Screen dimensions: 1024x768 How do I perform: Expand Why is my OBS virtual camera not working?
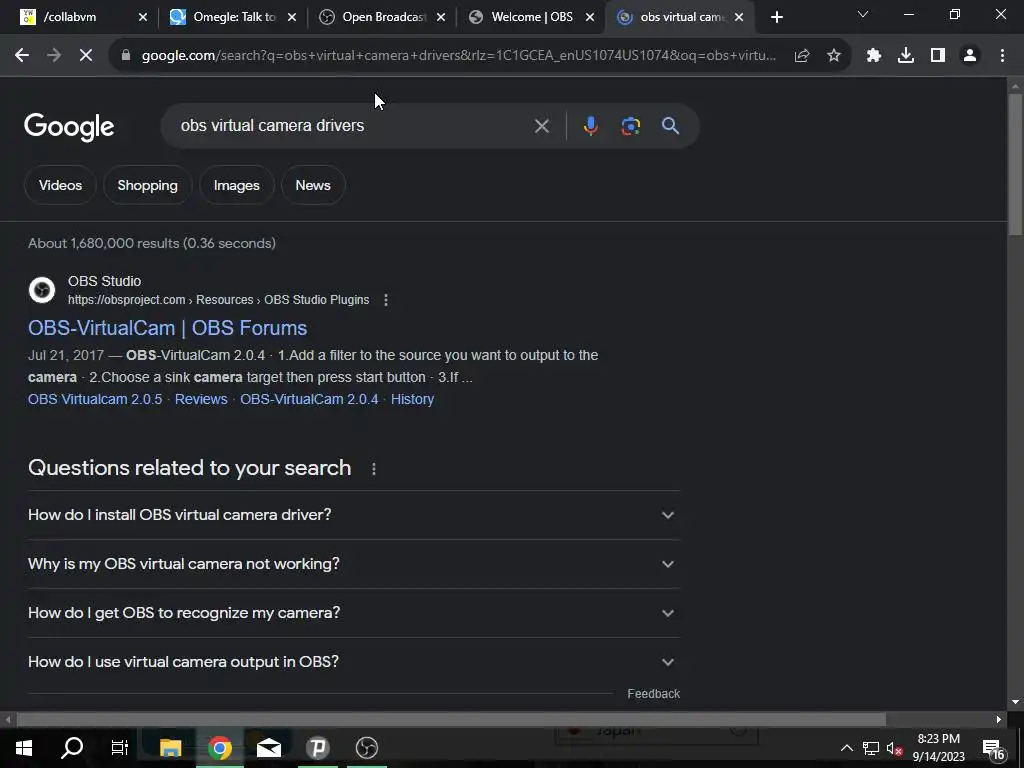tap(353, 564)
